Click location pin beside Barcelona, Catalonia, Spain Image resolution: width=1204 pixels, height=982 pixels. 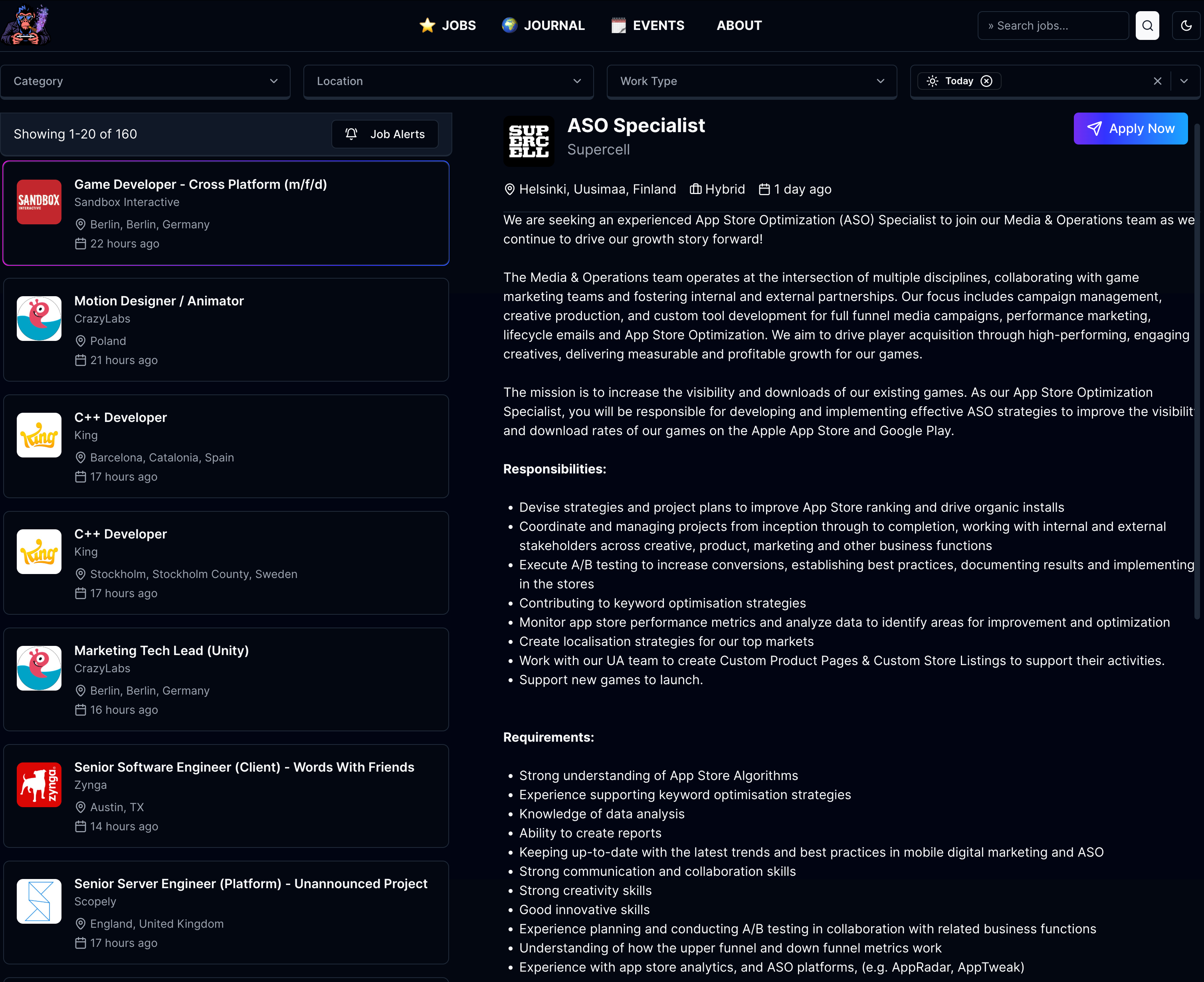pos(80,457)
